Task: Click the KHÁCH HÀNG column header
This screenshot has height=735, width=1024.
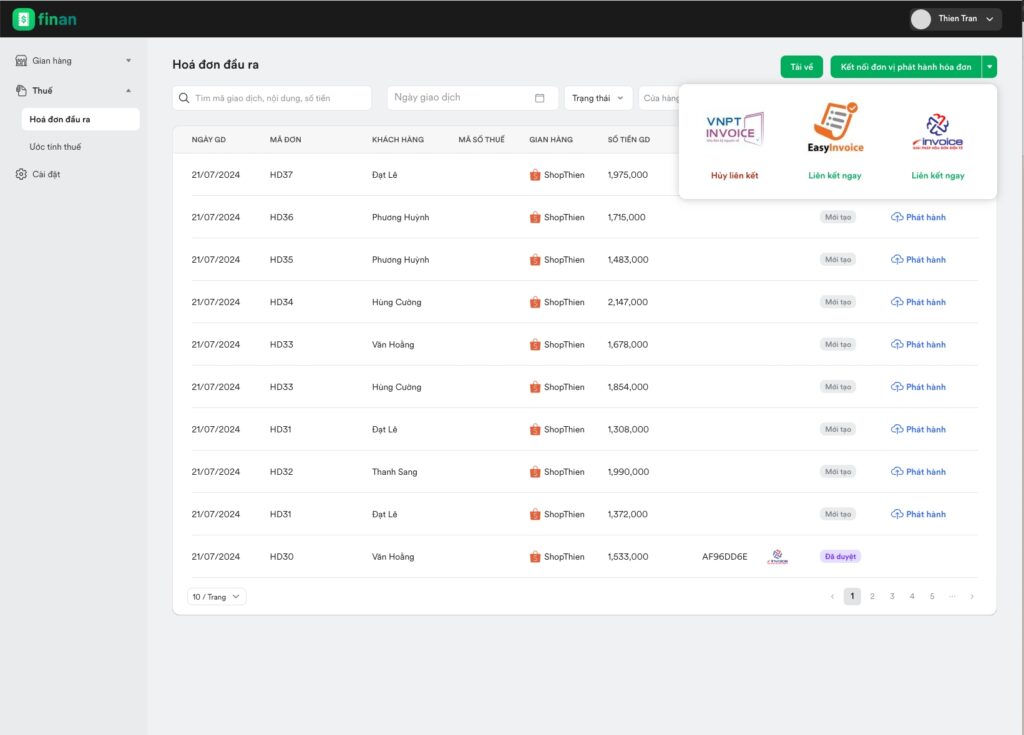Action: [x=398, y=140]
